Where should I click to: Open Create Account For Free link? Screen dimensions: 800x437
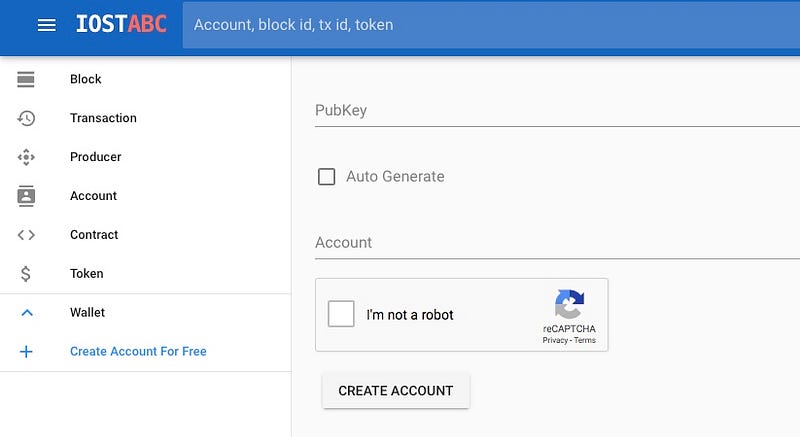(138, 351)
